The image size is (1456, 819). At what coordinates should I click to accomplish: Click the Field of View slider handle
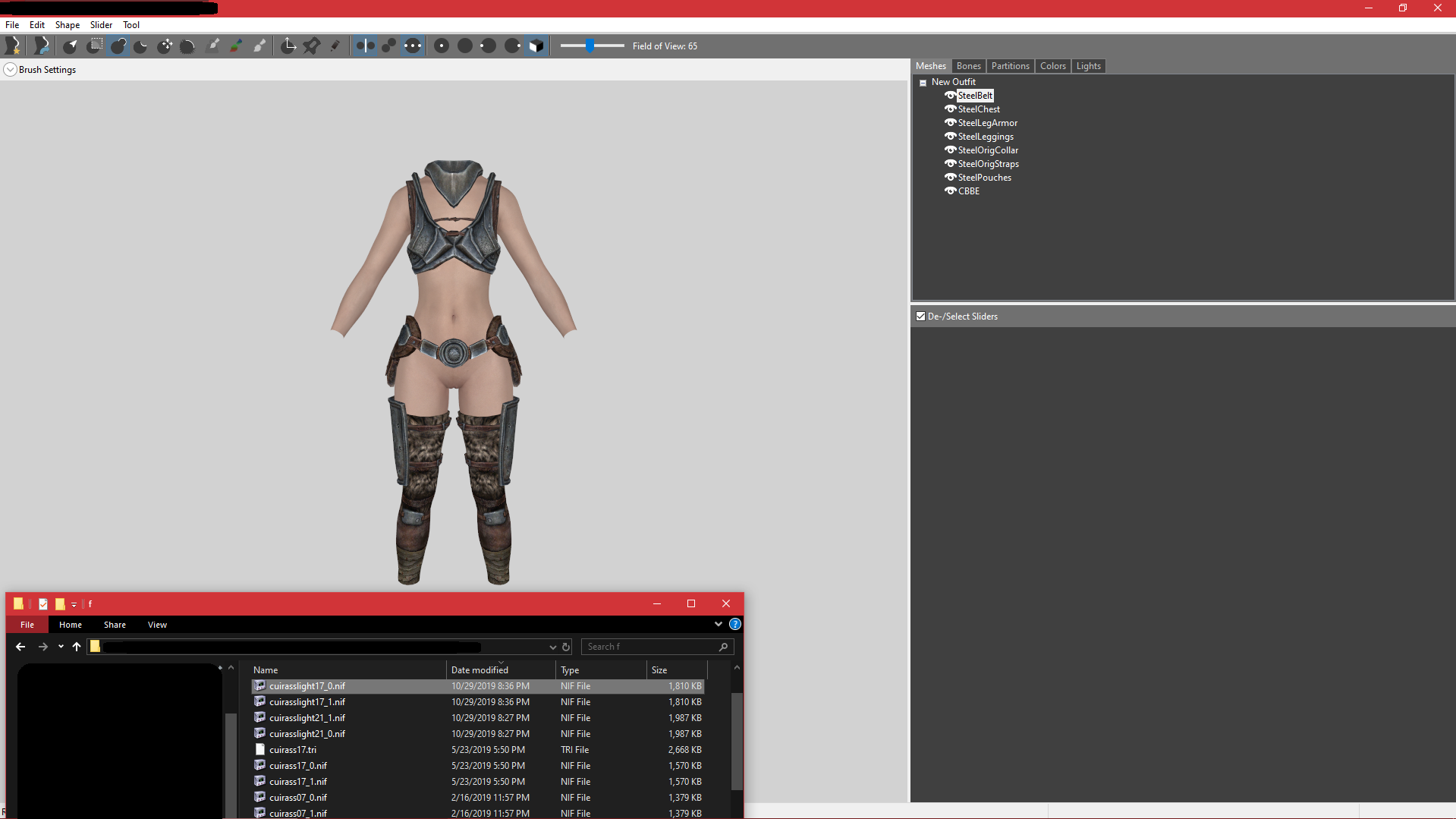[x=590, y=46]
